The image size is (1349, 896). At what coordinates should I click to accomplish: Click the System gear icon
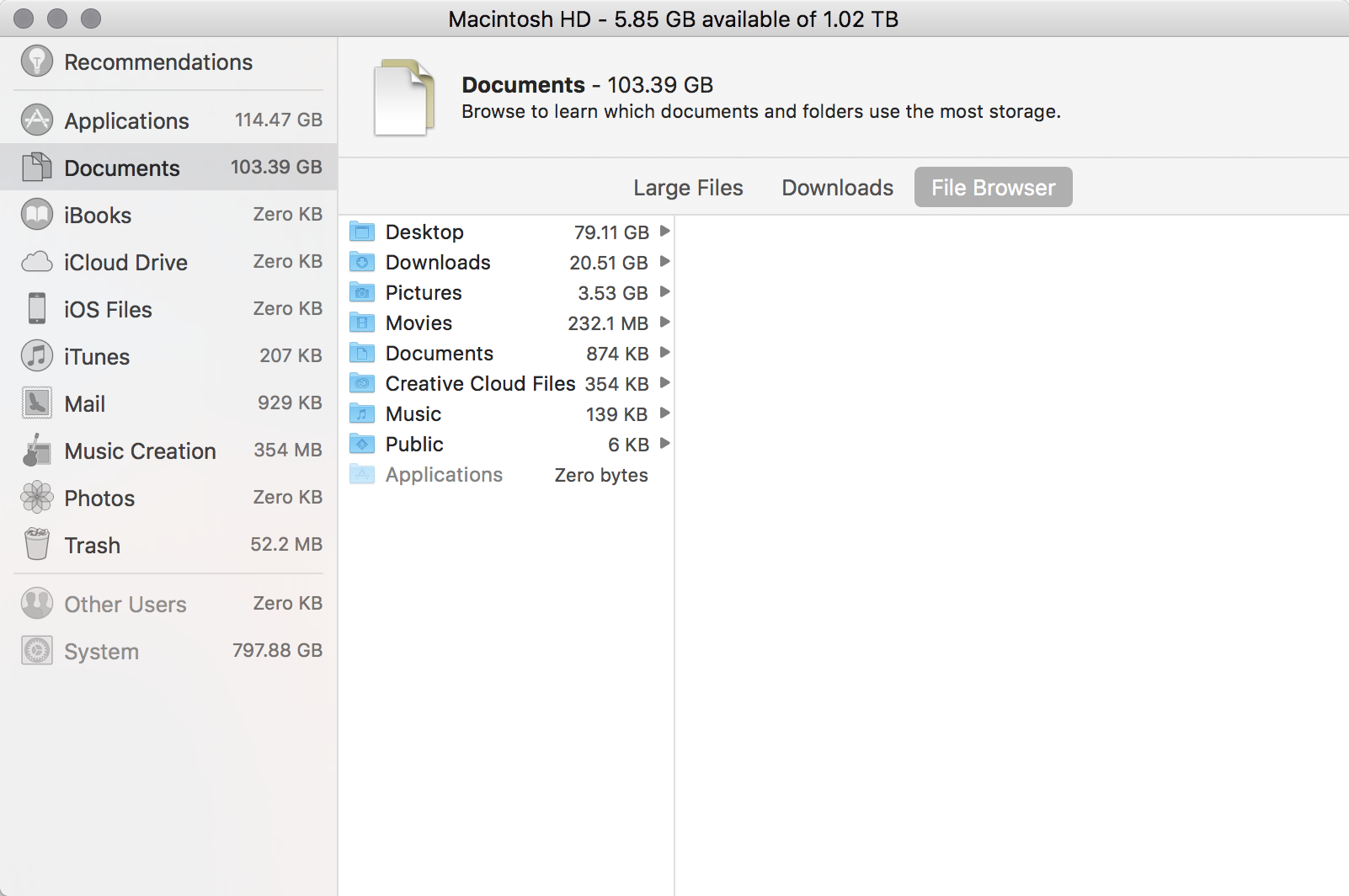tap(37, 650)
